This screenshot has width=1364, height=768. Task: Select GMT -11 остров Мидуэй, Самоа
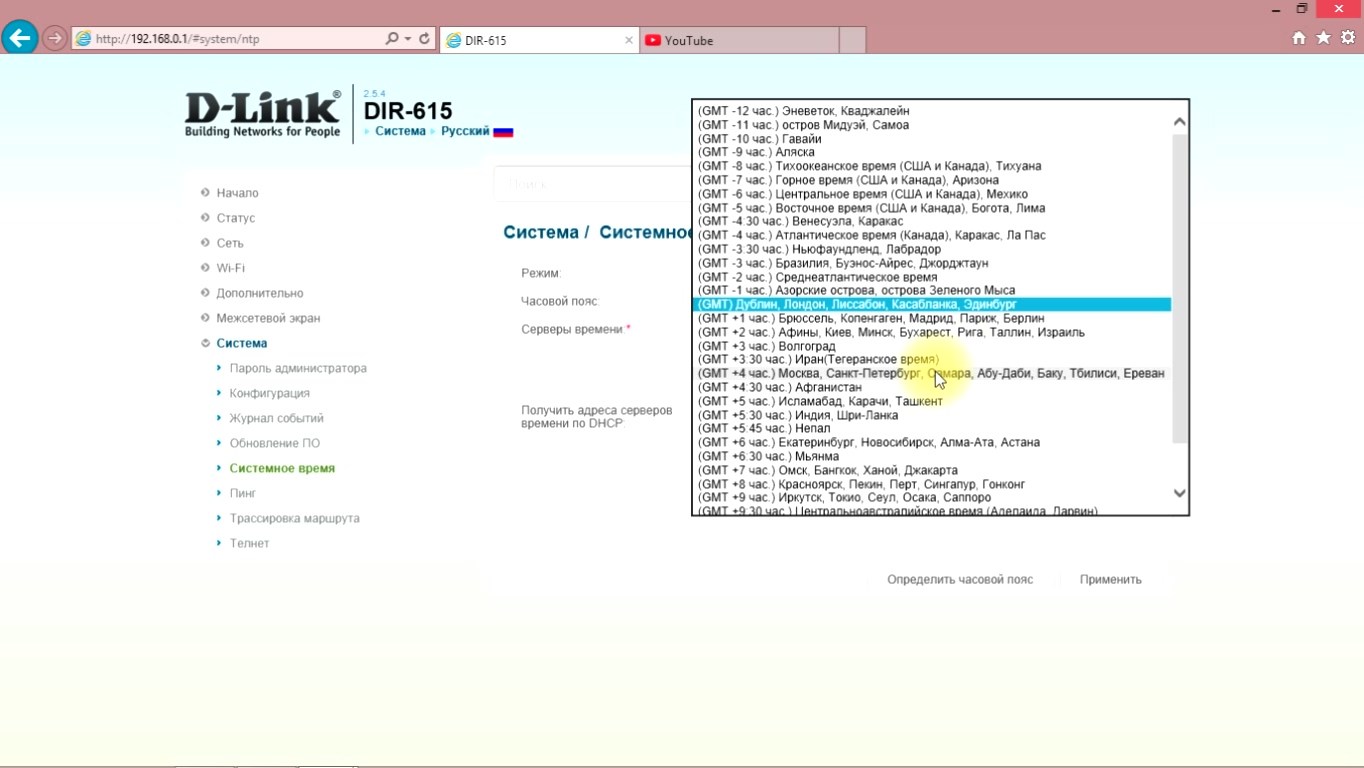932,125
